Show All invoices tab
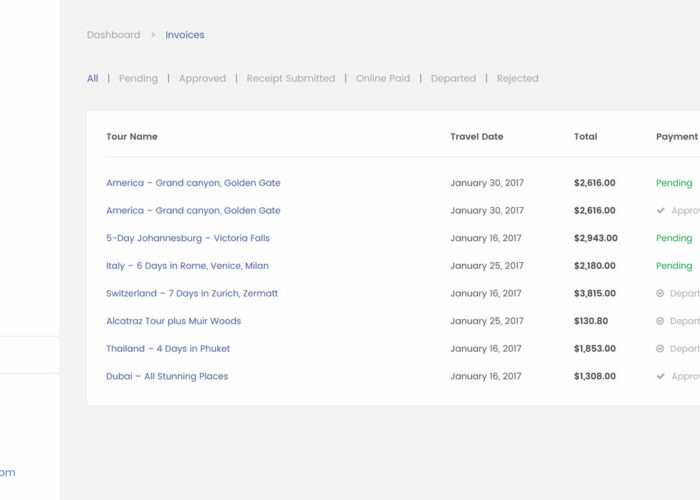The width and height of the screenshot is (700, 500). pyautogui.click(x=92, y=78)
